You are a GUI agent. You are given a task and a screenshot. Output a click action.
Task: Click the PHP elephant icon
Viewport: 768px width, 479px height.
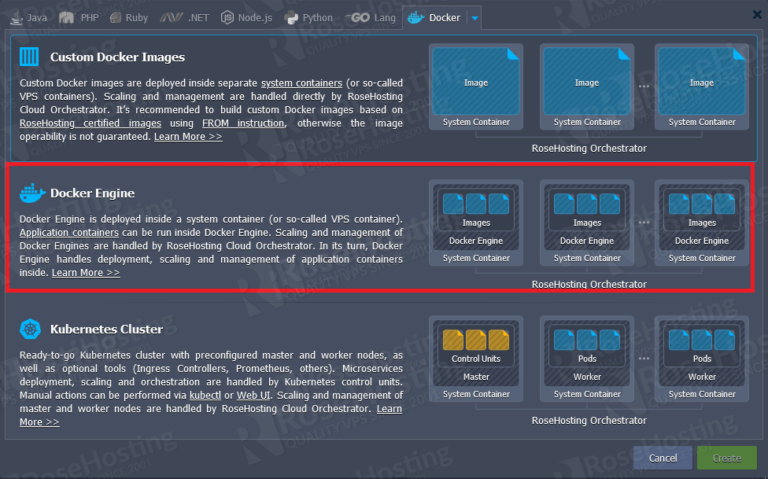66,18
